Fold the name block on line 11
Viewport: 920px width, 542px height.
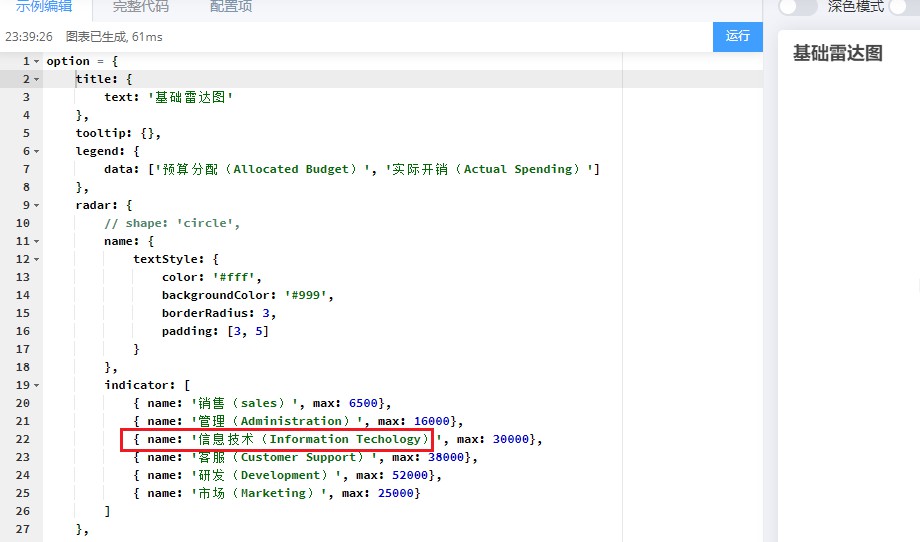[36, 241]
